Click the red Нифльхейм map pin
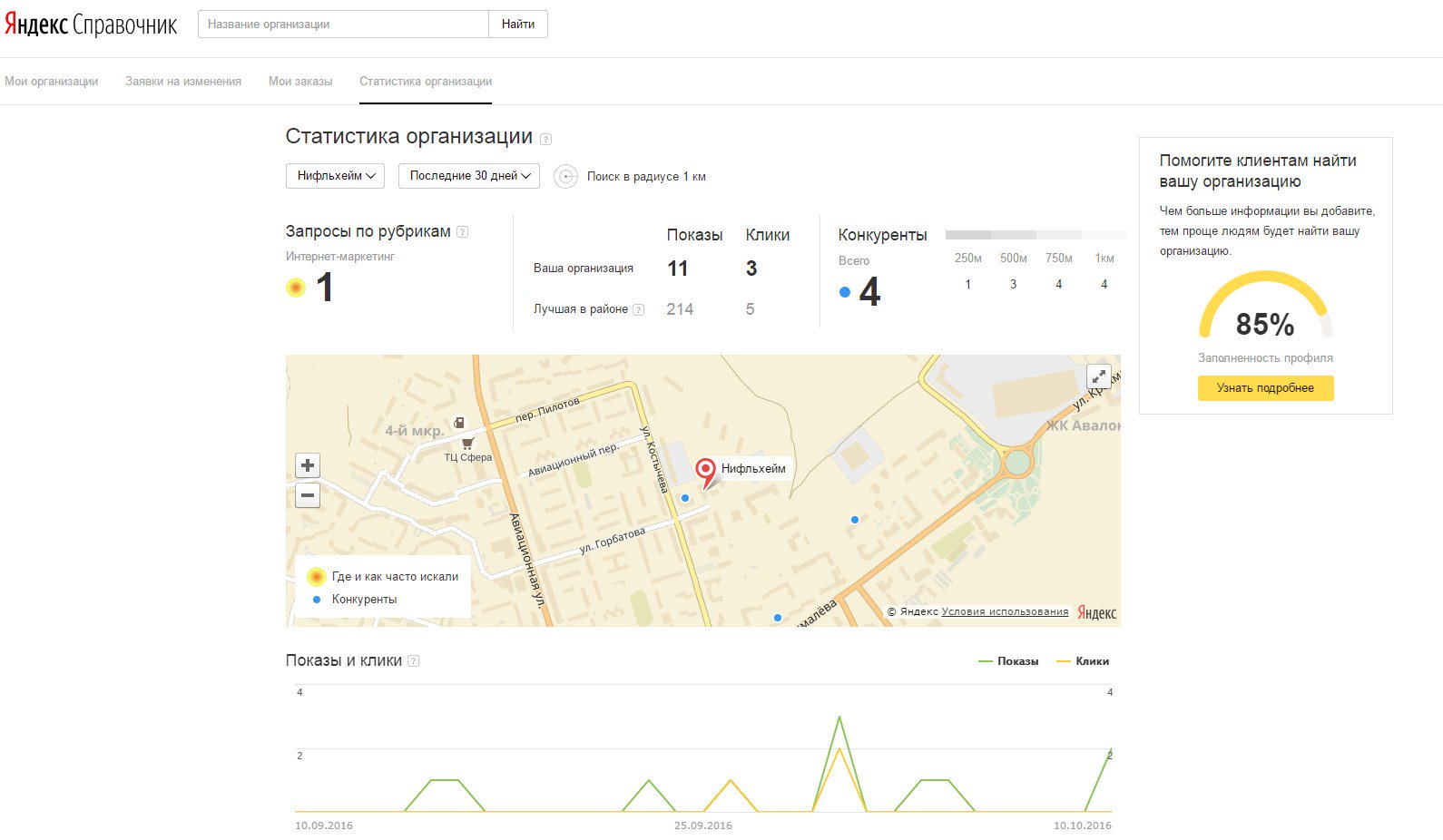The width and height of the screenshot is (1443, 840). point(705,472)
